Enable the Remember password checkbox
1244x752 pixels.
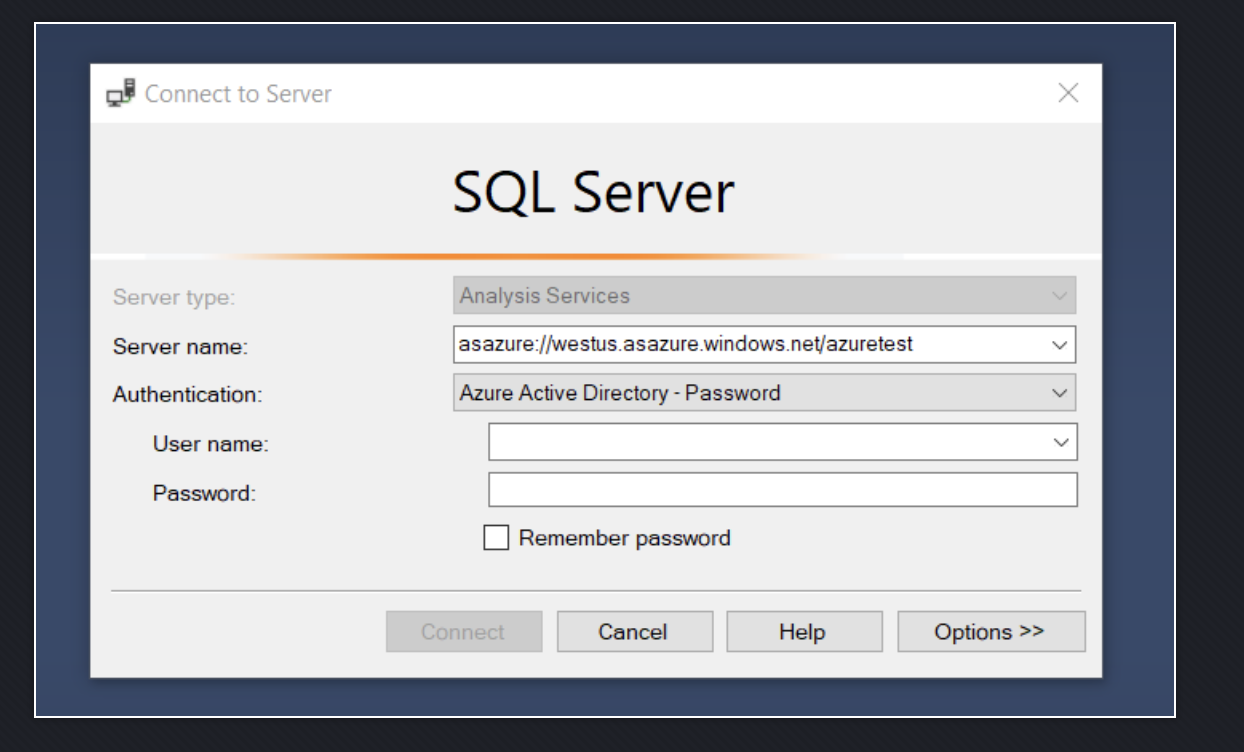496,538
